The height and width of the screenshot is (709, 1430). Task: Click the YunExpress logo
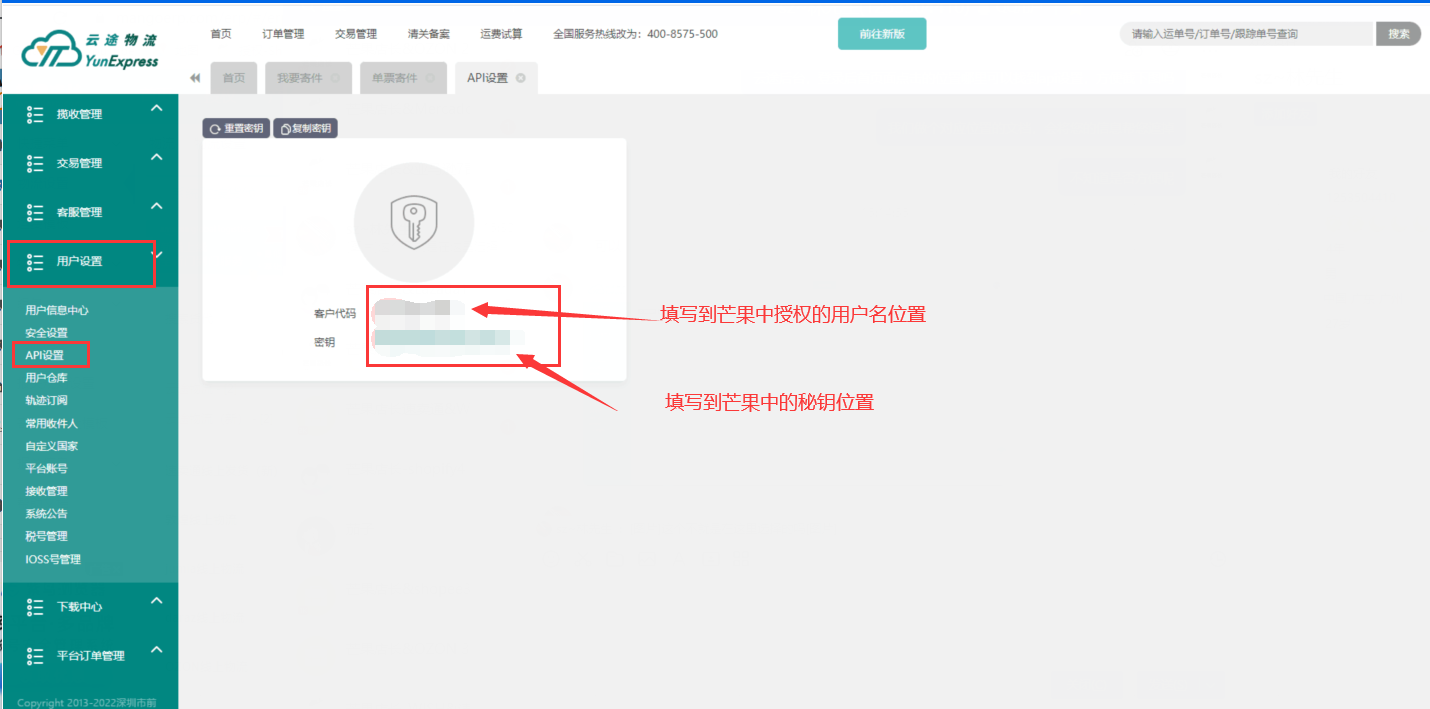tap(90, 51)
